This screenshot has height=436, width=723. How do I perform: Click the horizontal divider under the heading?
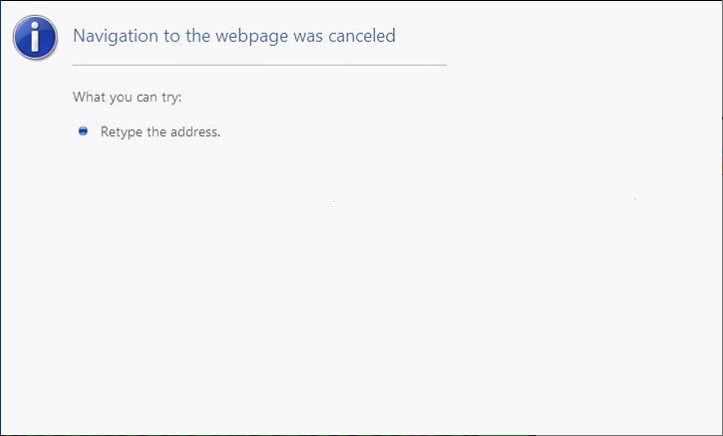[x=260, y=65]
